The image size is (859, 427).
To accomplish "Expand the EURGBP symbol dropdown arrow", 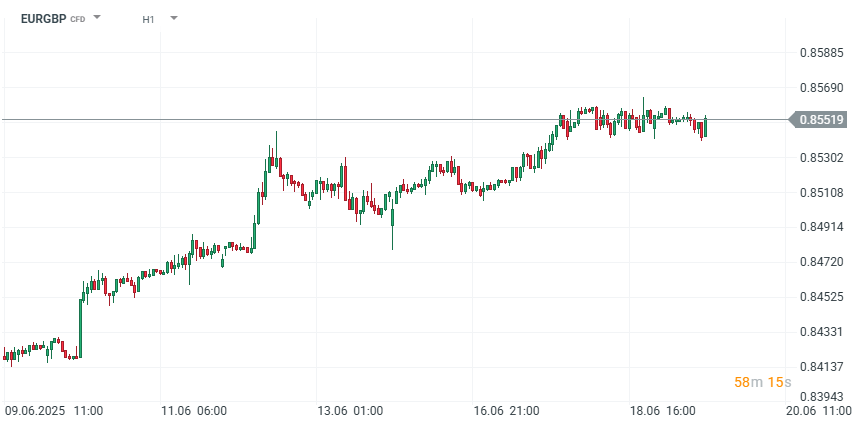I will coord(97,18).
